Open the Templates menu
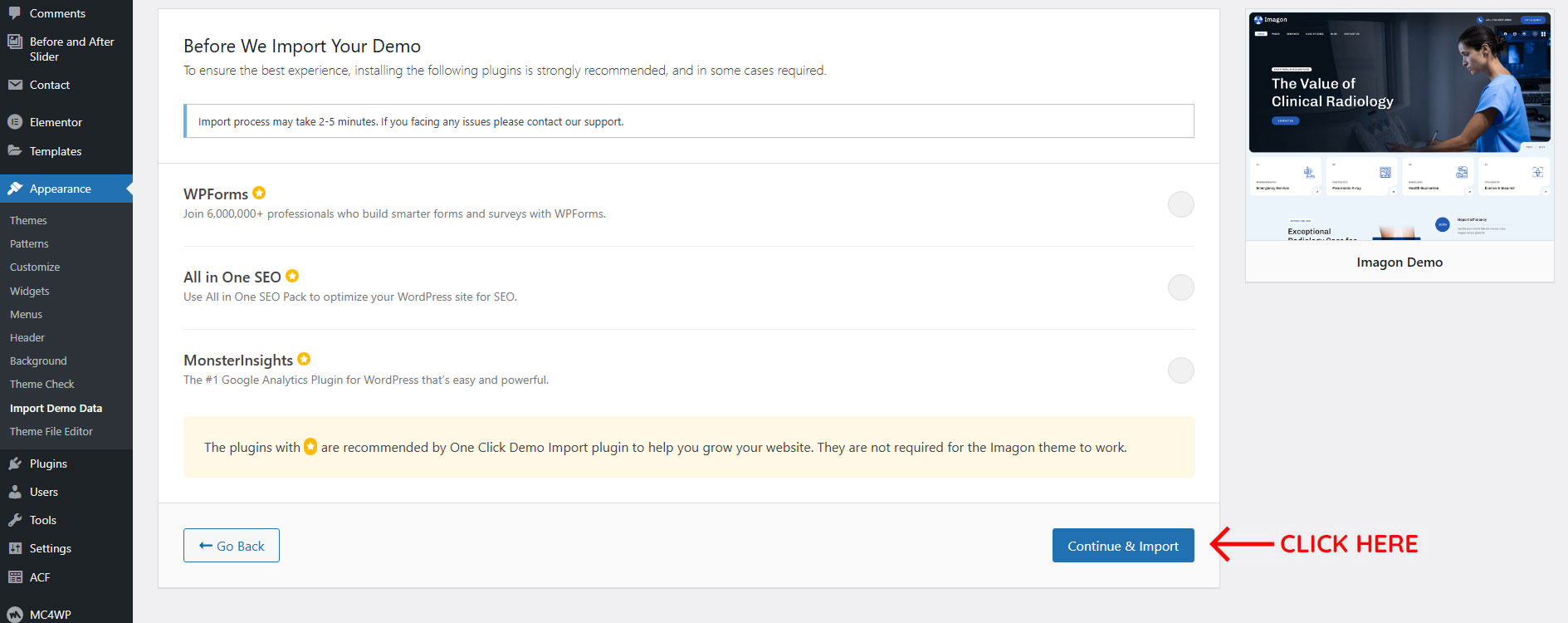This screenshot has width=1568, height=623. 66,151
